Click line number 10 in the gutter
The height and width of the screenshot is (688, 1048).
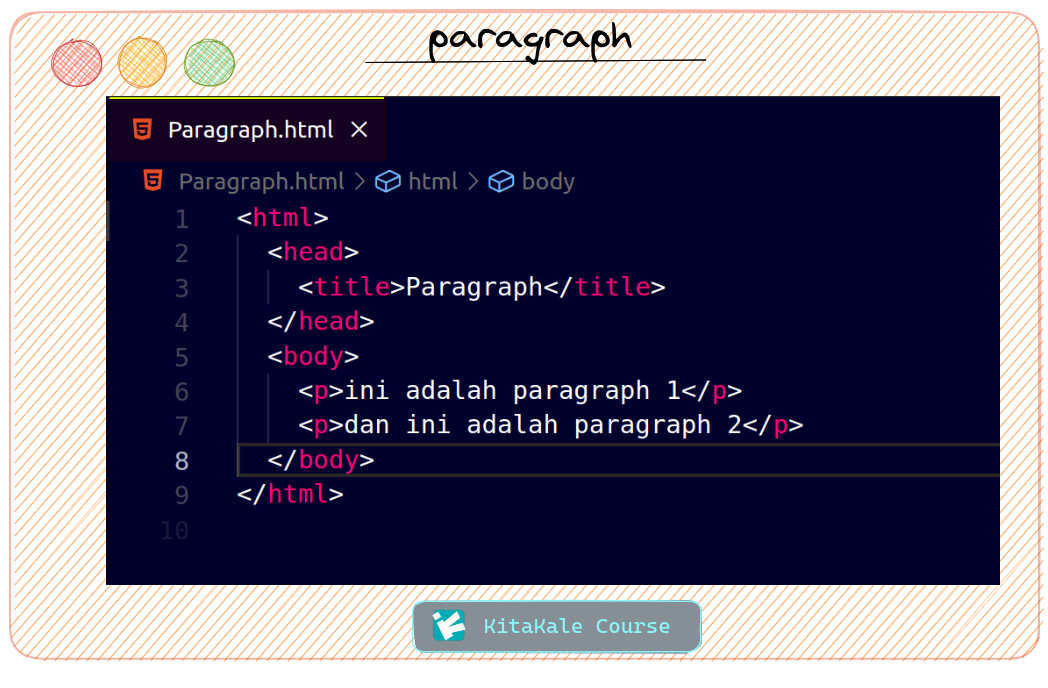(174, 530)
